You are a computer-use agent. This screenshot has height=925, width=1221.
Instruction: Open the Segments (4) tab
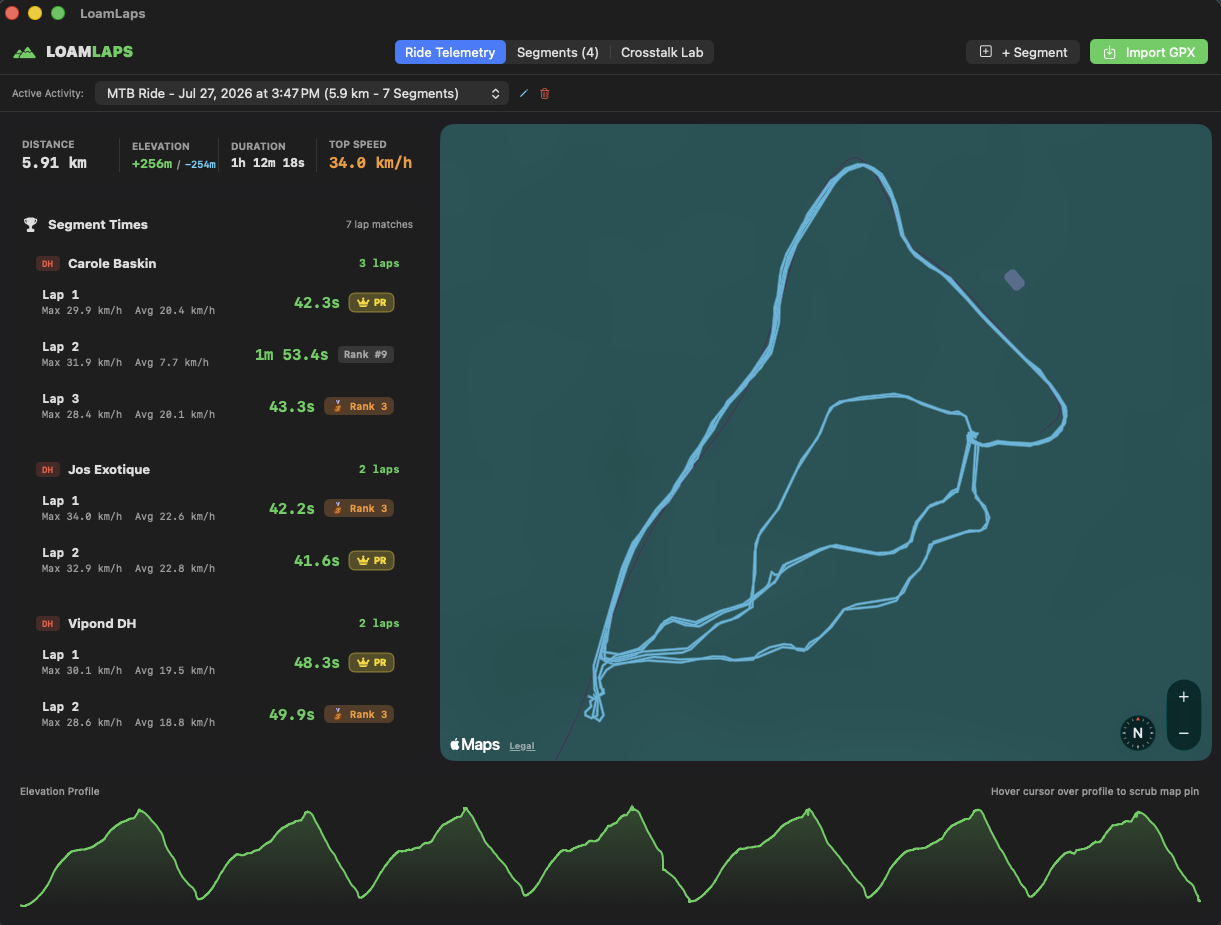[x=558, y=52]
